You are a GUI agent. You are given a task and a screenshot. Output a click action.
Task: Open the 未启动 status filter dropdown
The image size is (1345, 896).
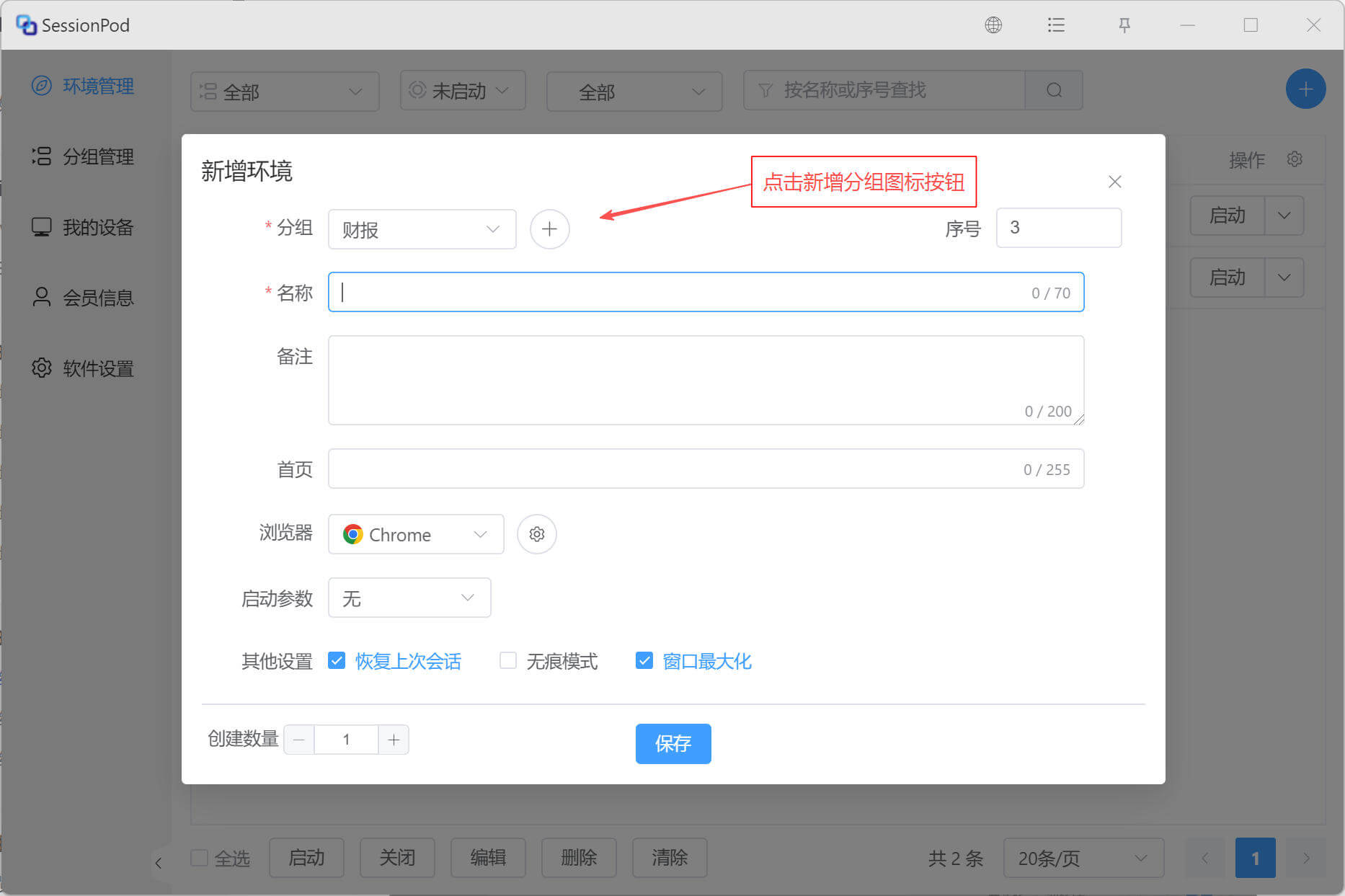(x=463, y=90)
